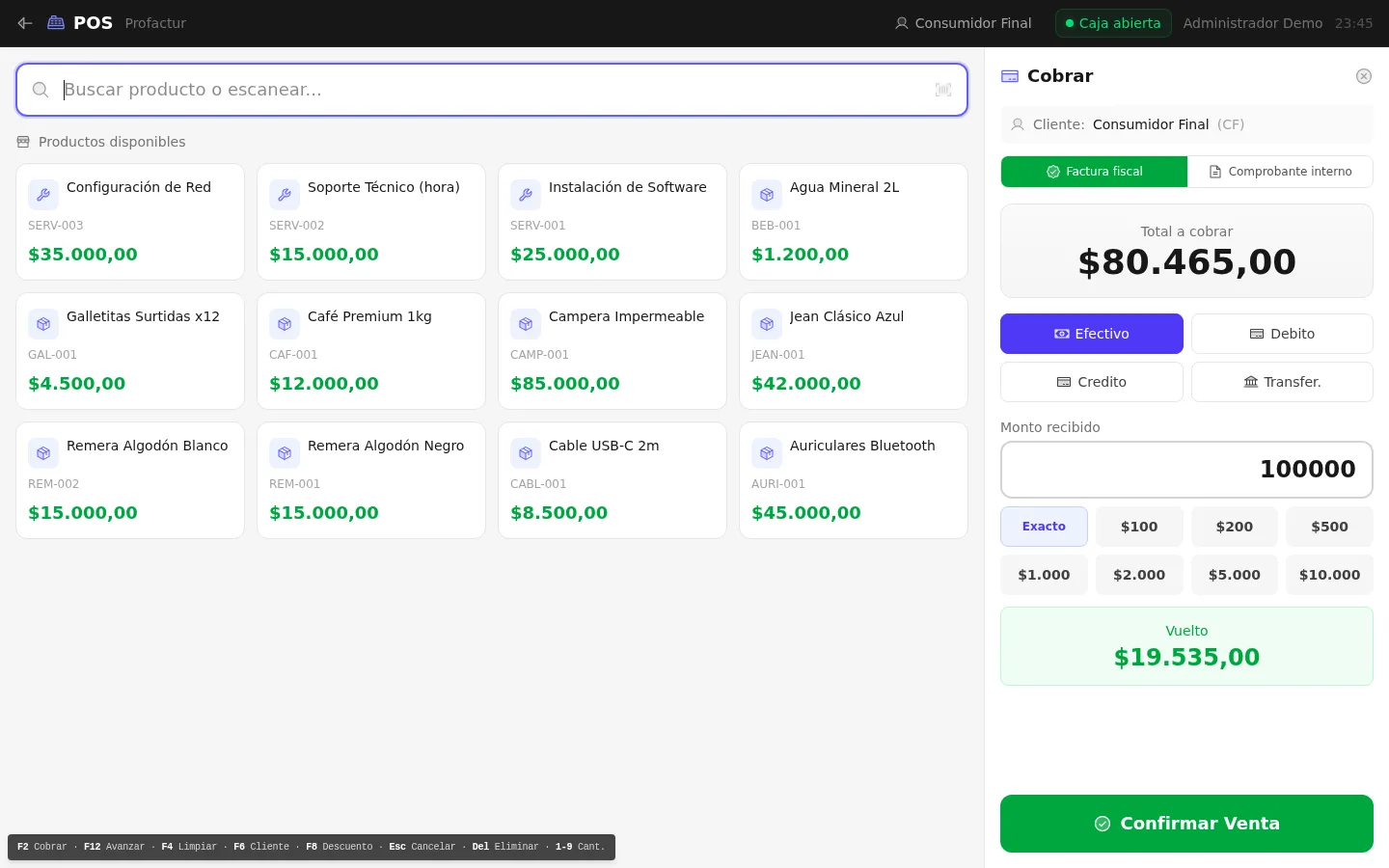1389x868 pixels.
Task: Choose Efectivo payment method
Action: (1092, 334)
